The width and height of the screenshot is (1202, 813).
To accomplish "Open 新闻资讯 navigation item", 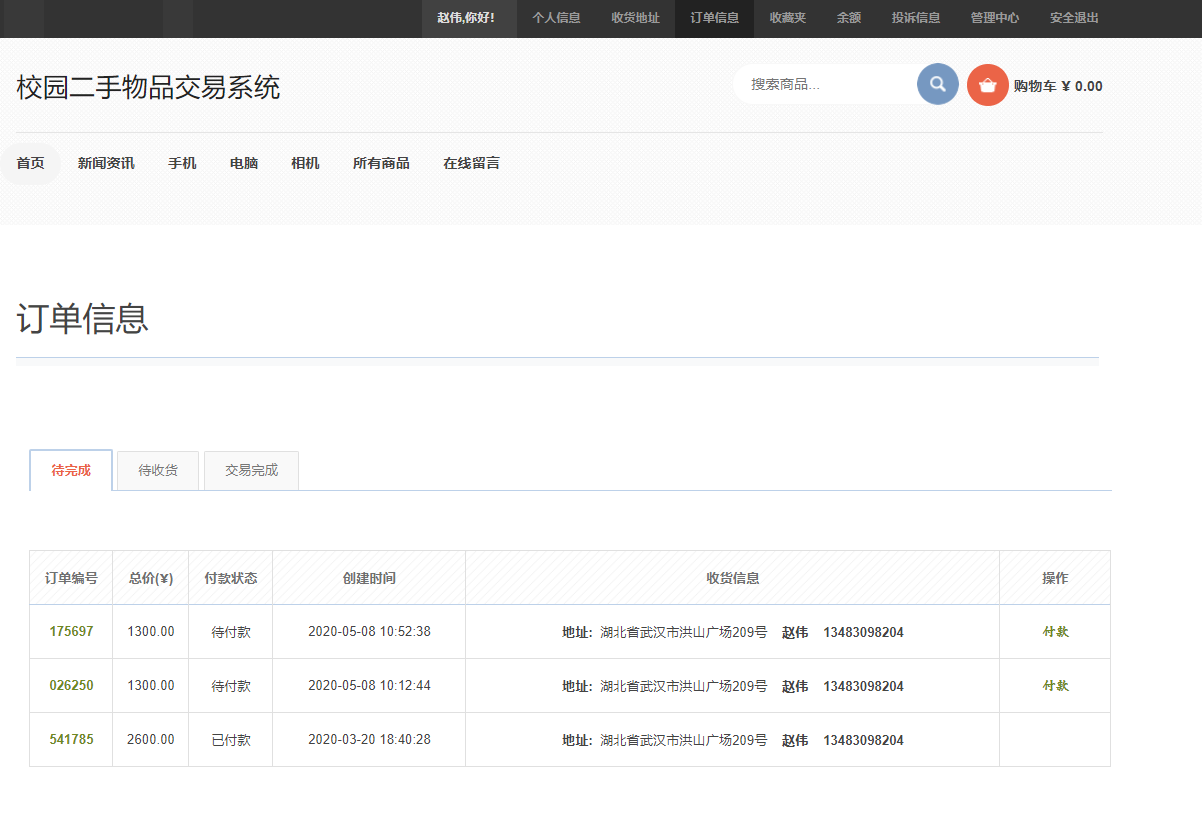I will coord(106,163).
